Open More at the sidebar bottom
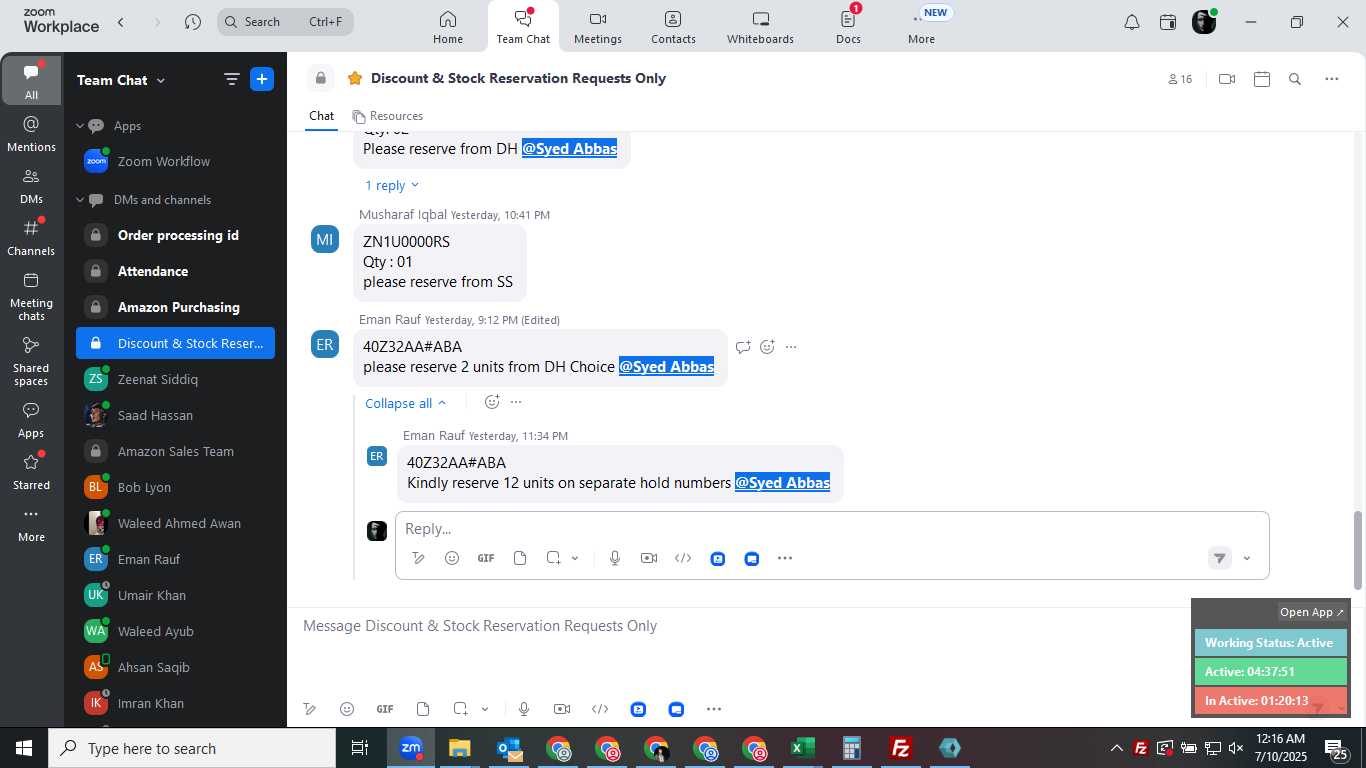 [x=31, y=525]
